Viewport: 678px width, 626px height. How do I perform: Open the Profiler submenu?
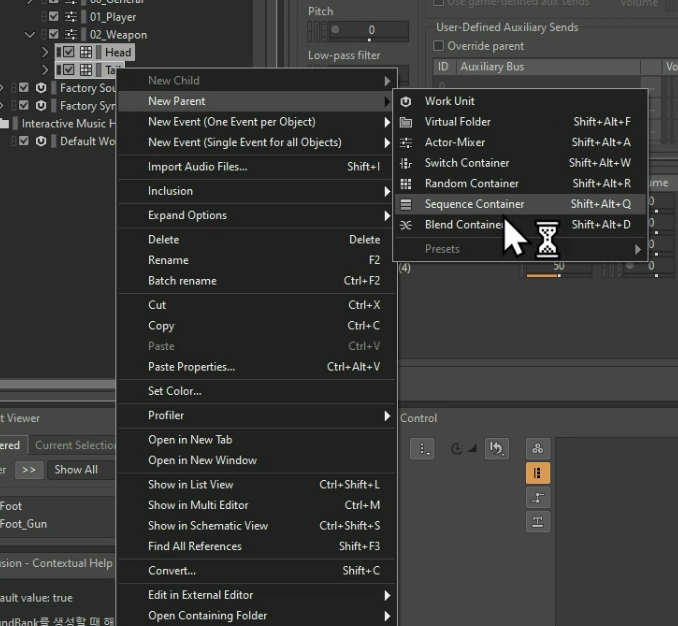(257, 415)
